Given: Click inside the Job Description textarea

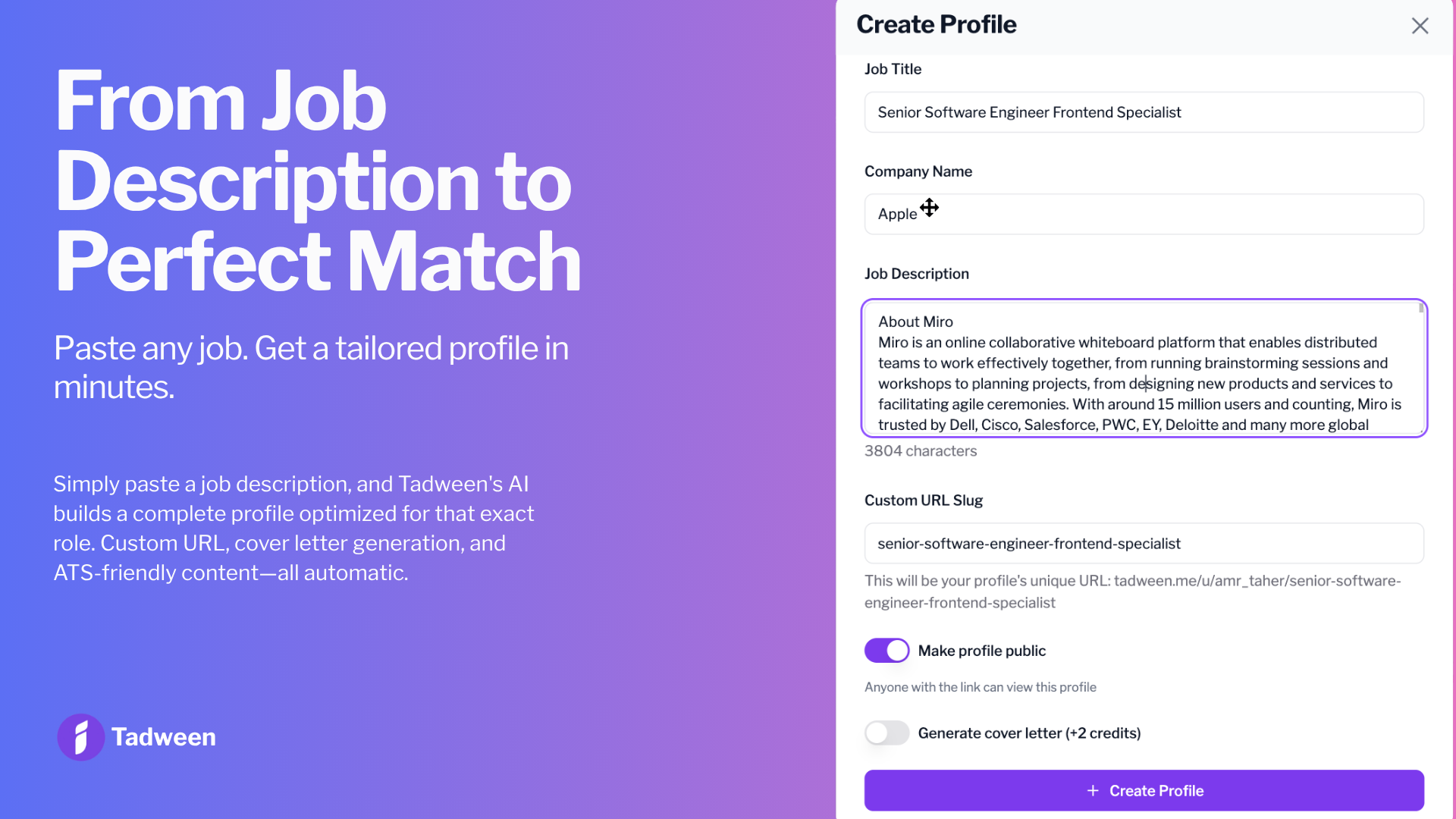Looking at the screenshot, I should [1137, 372].
